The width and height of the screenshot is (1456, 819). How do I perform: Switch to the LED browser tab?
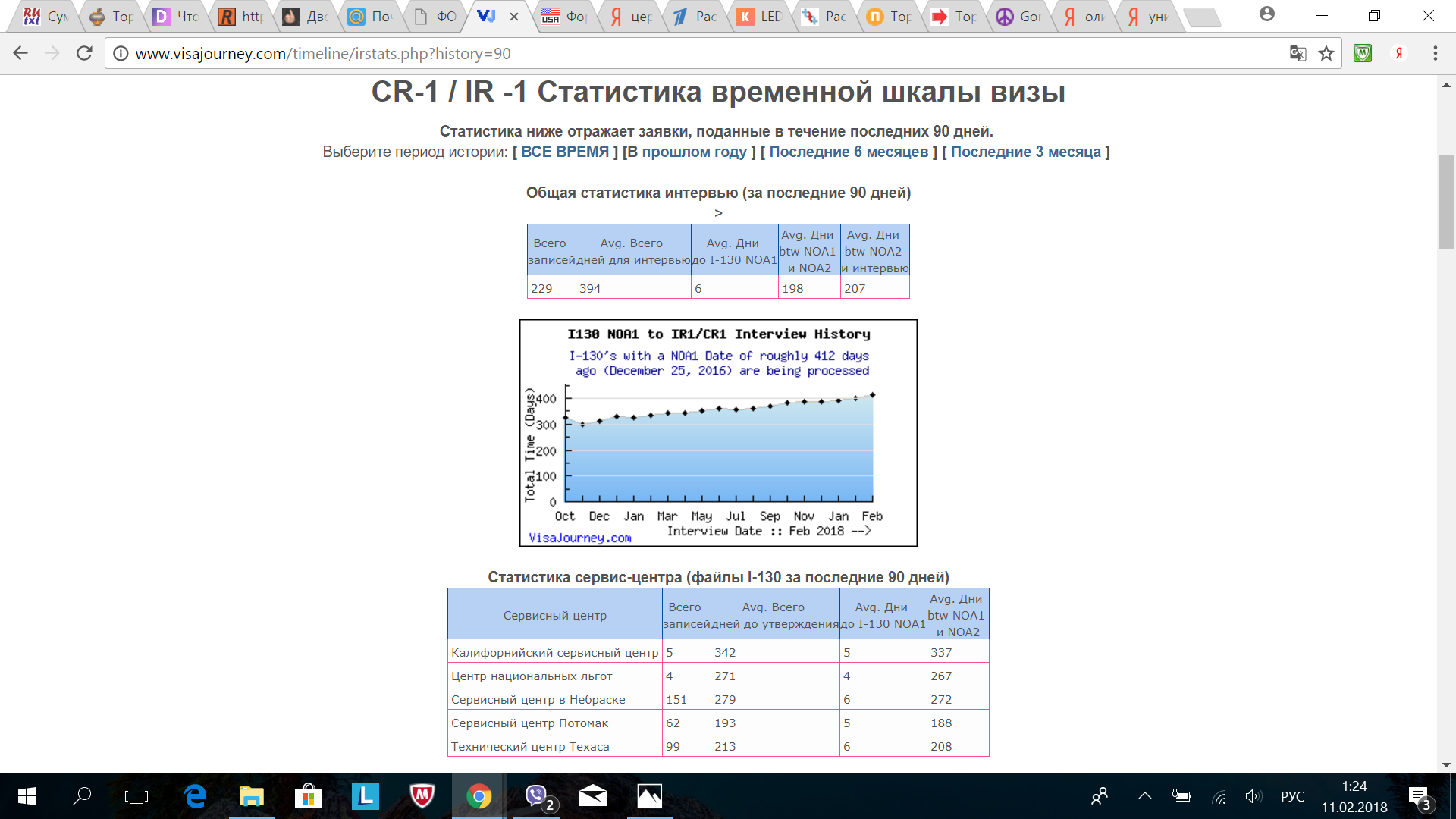click(761, 17)
